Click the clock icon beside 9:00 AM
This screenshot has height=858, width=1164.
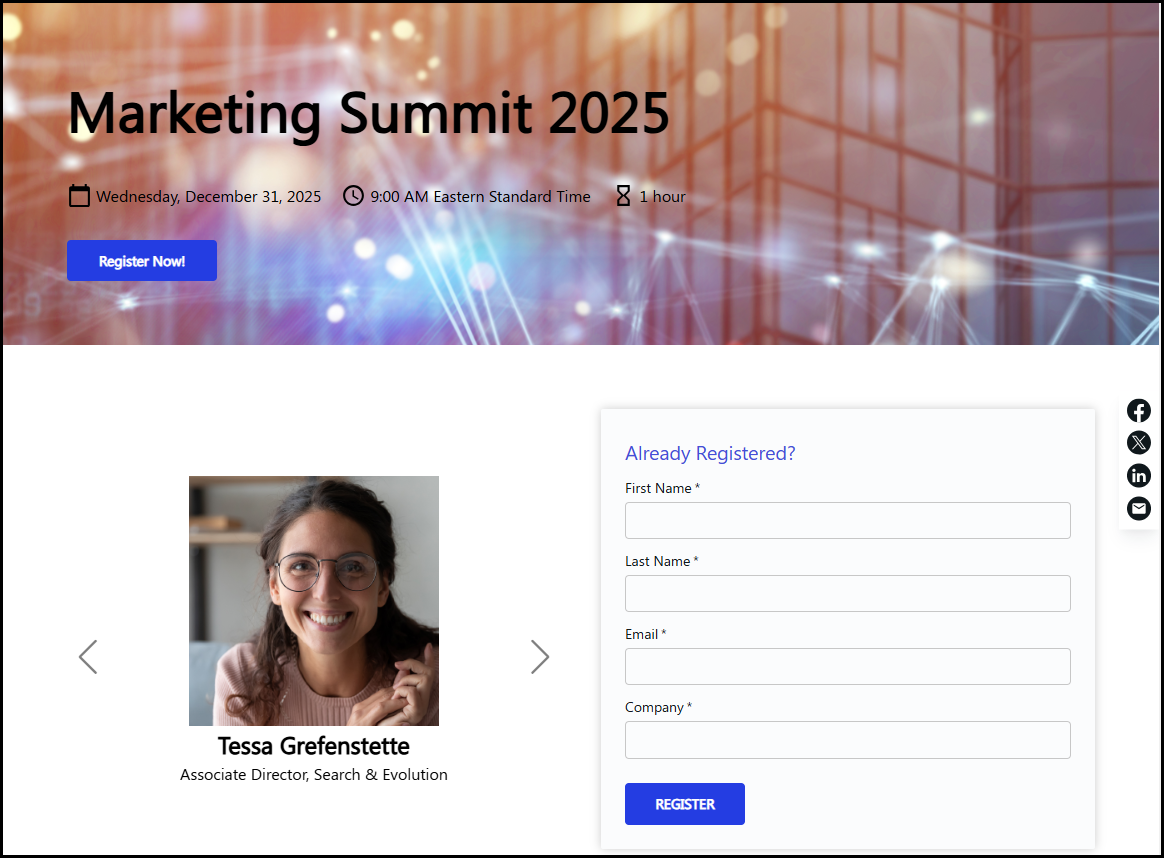353,196
